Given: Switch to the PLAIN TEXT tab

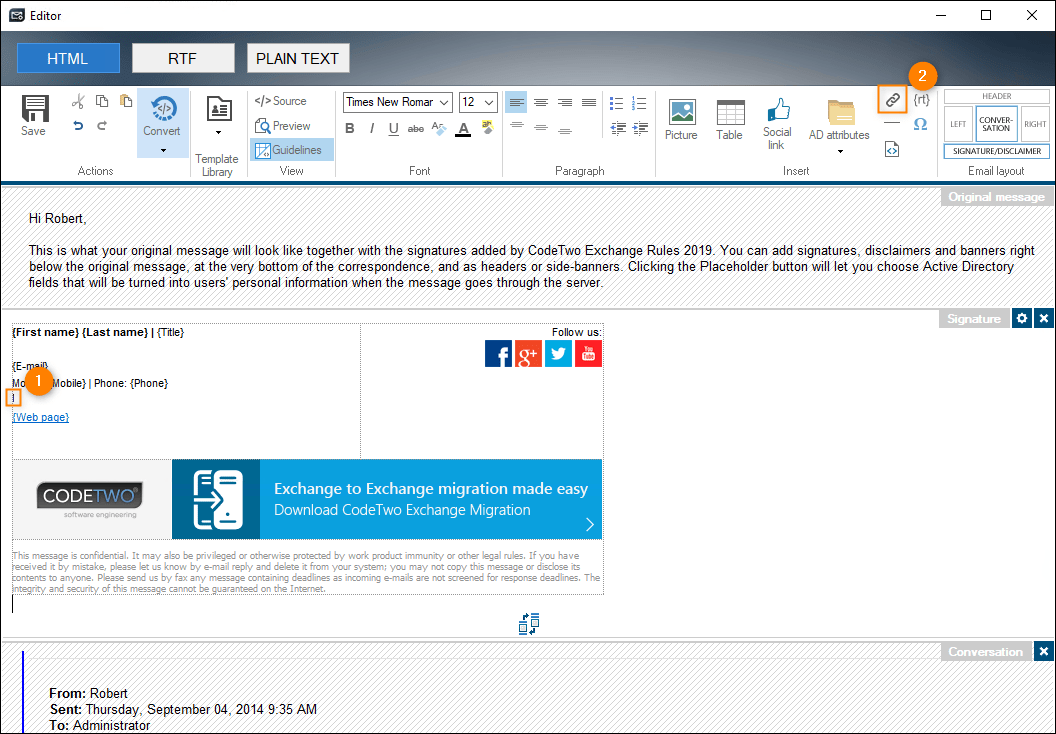Looking at the screenshot, I should click(297, 57).
